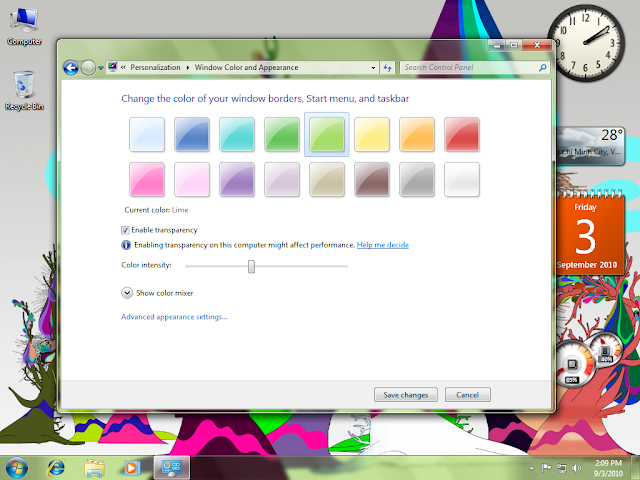Screen dimensions: 640x480
Task: Open the Computer desktop icon
Action: coord(24,27)
